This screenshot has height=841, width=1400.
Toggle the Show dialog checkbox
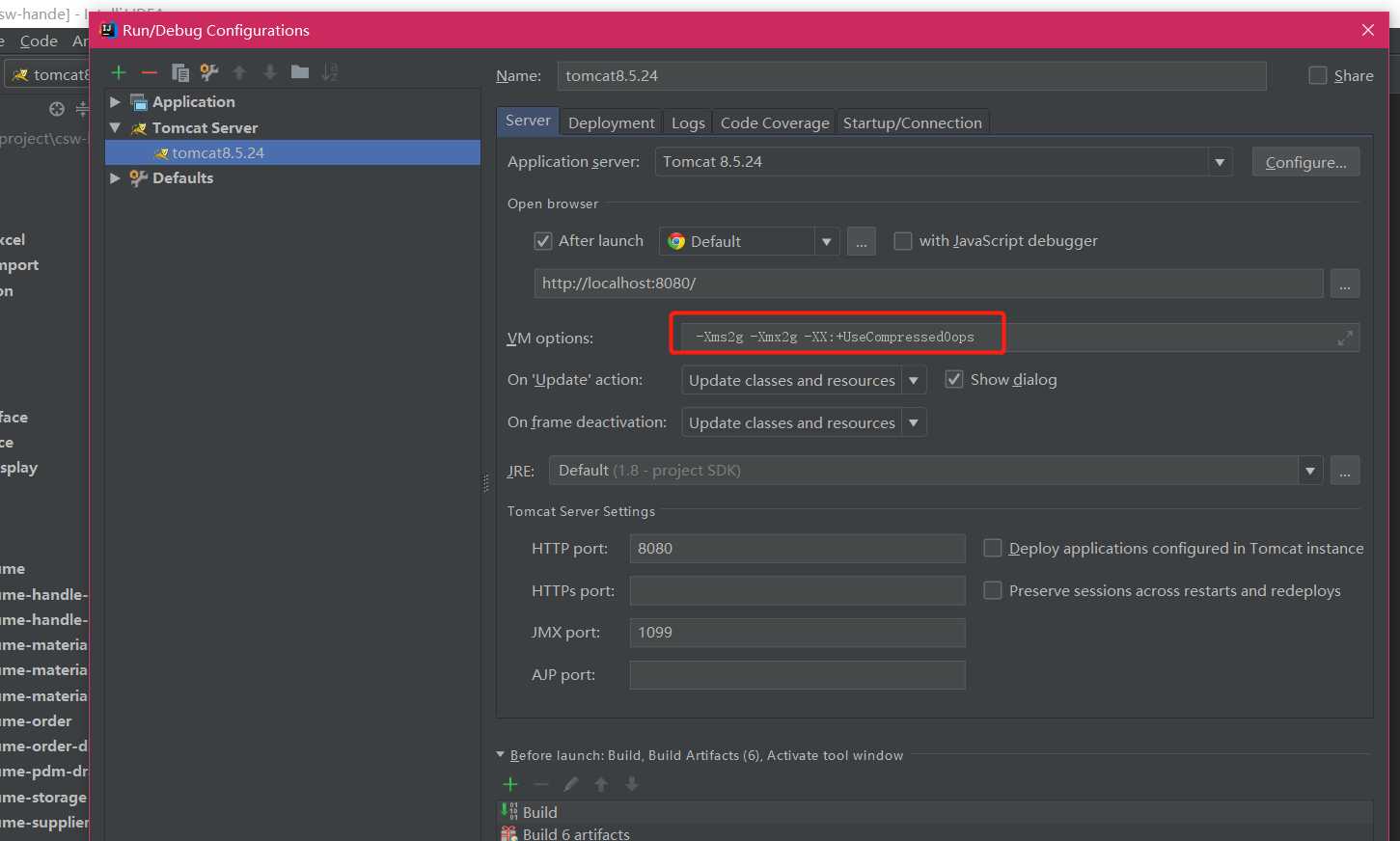click(954, 379)
